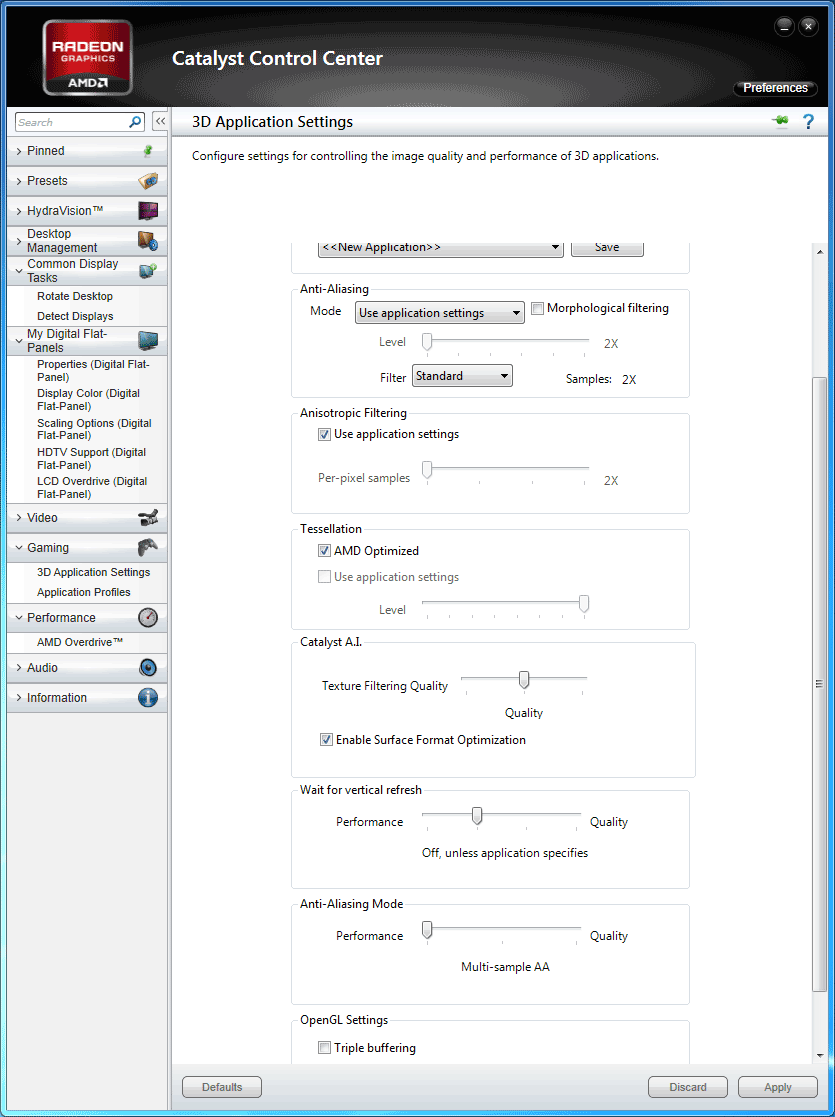Open Properties (Digital Flat-Panel) page
This screenshot has height=1117, width=835.
coord(93,370)
